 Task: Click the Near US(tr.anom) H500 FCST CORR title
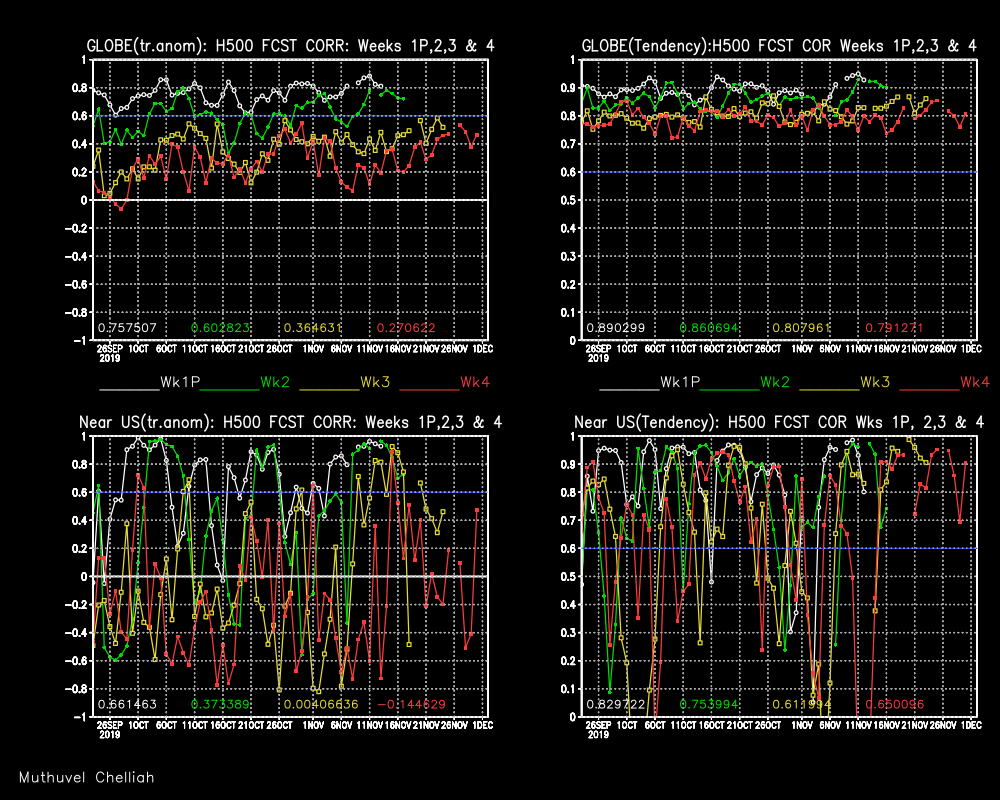tap(290, 422)
